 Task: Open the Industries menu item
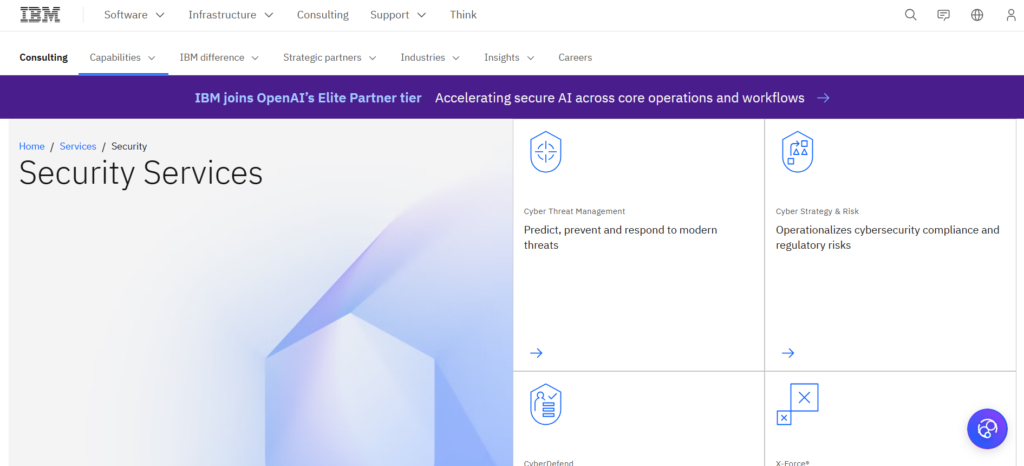tap(430, 57)
